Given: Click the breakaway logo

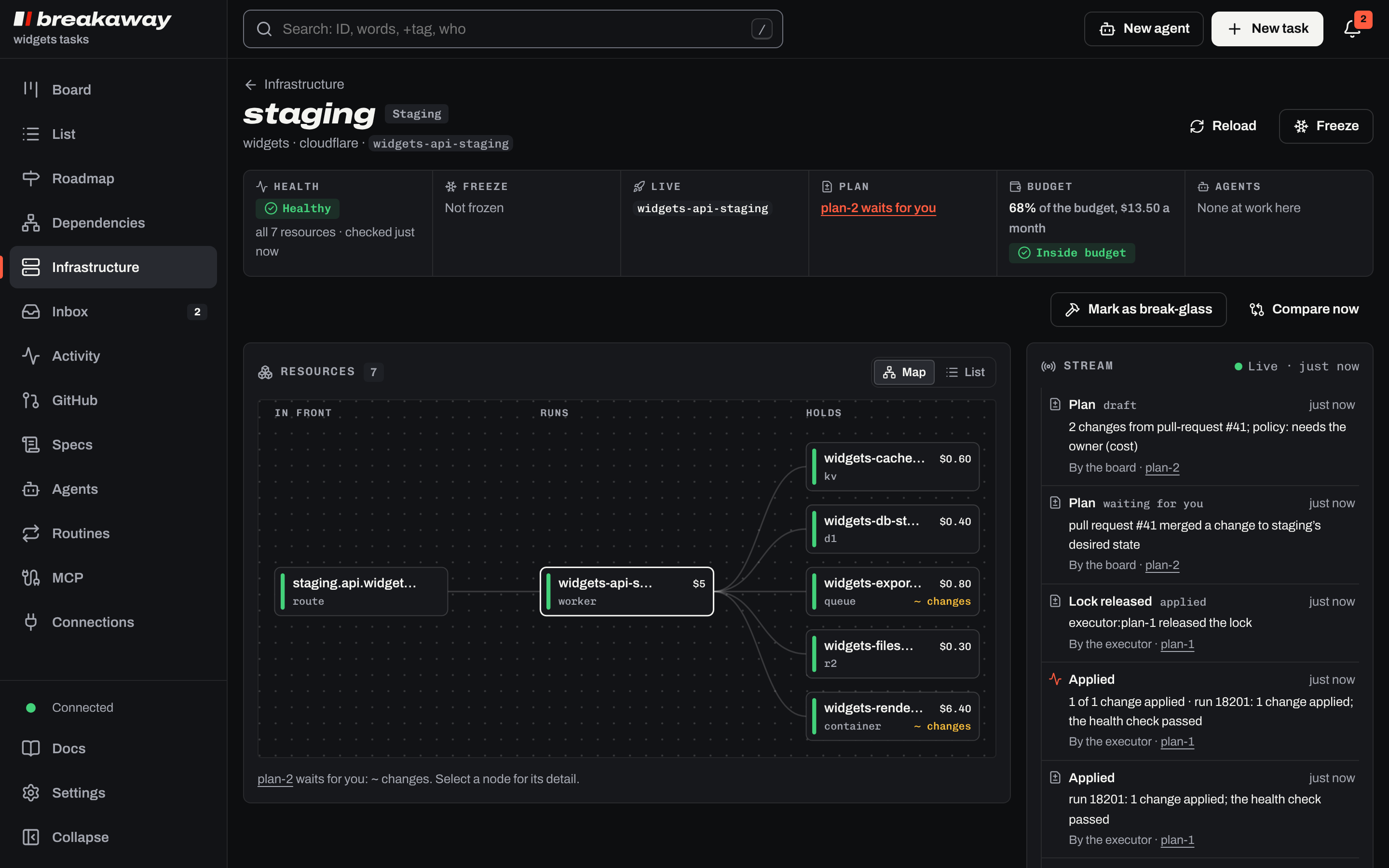Looking at the screenshot, I should (x=93, y=19).
